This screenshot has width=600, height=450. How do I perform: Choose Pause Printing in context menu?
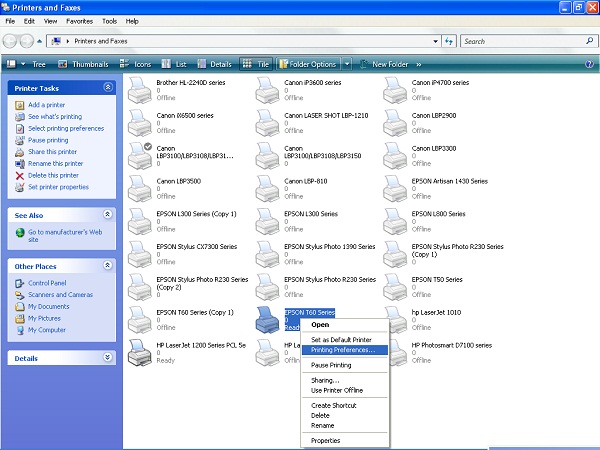point(345,365)
